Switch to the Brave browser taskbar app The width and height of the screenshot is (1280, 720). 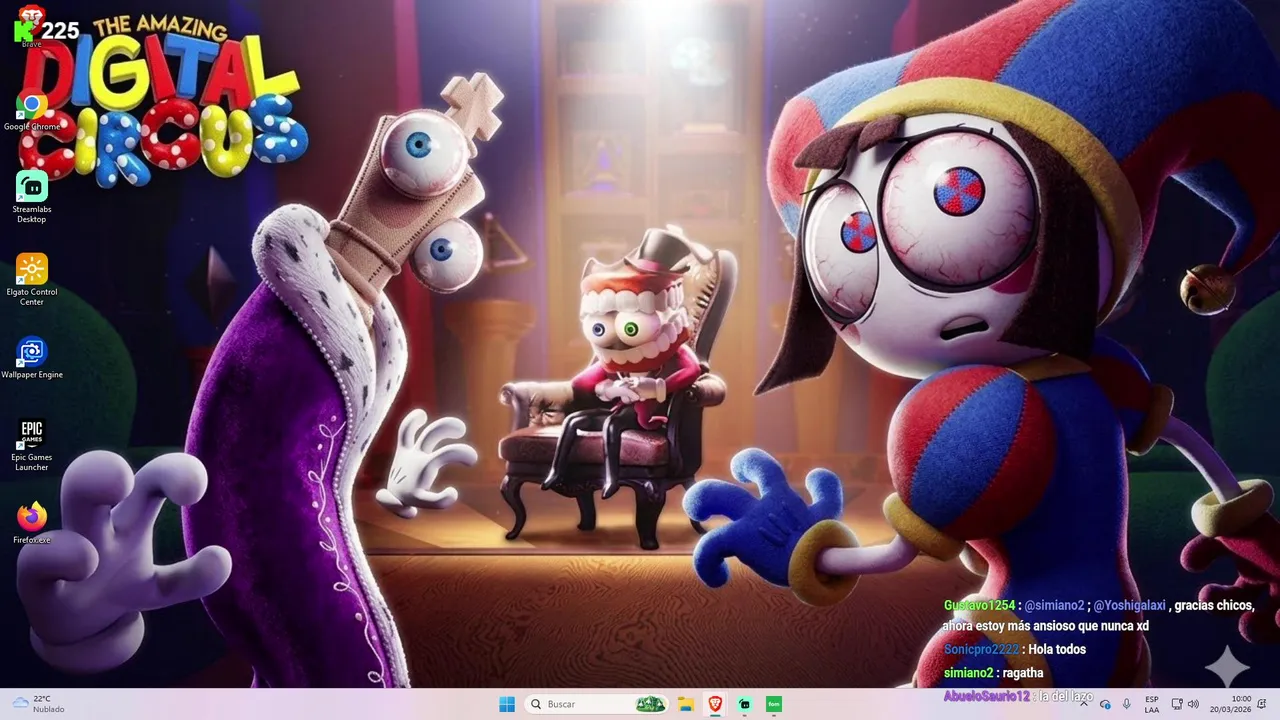tap(715, 704)
